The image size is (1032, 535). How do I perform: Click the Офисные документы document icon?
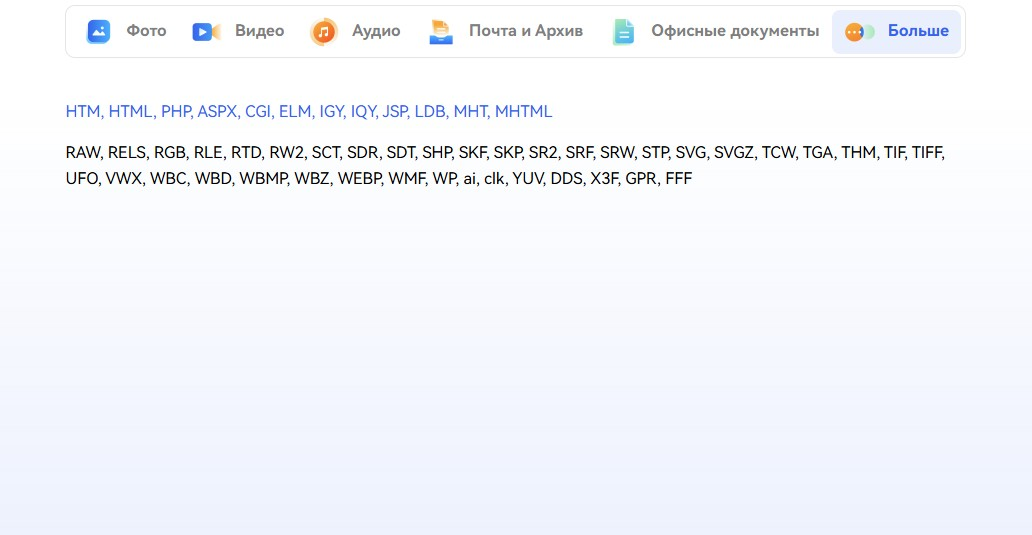pyautogui.click(x=623, y=32)
